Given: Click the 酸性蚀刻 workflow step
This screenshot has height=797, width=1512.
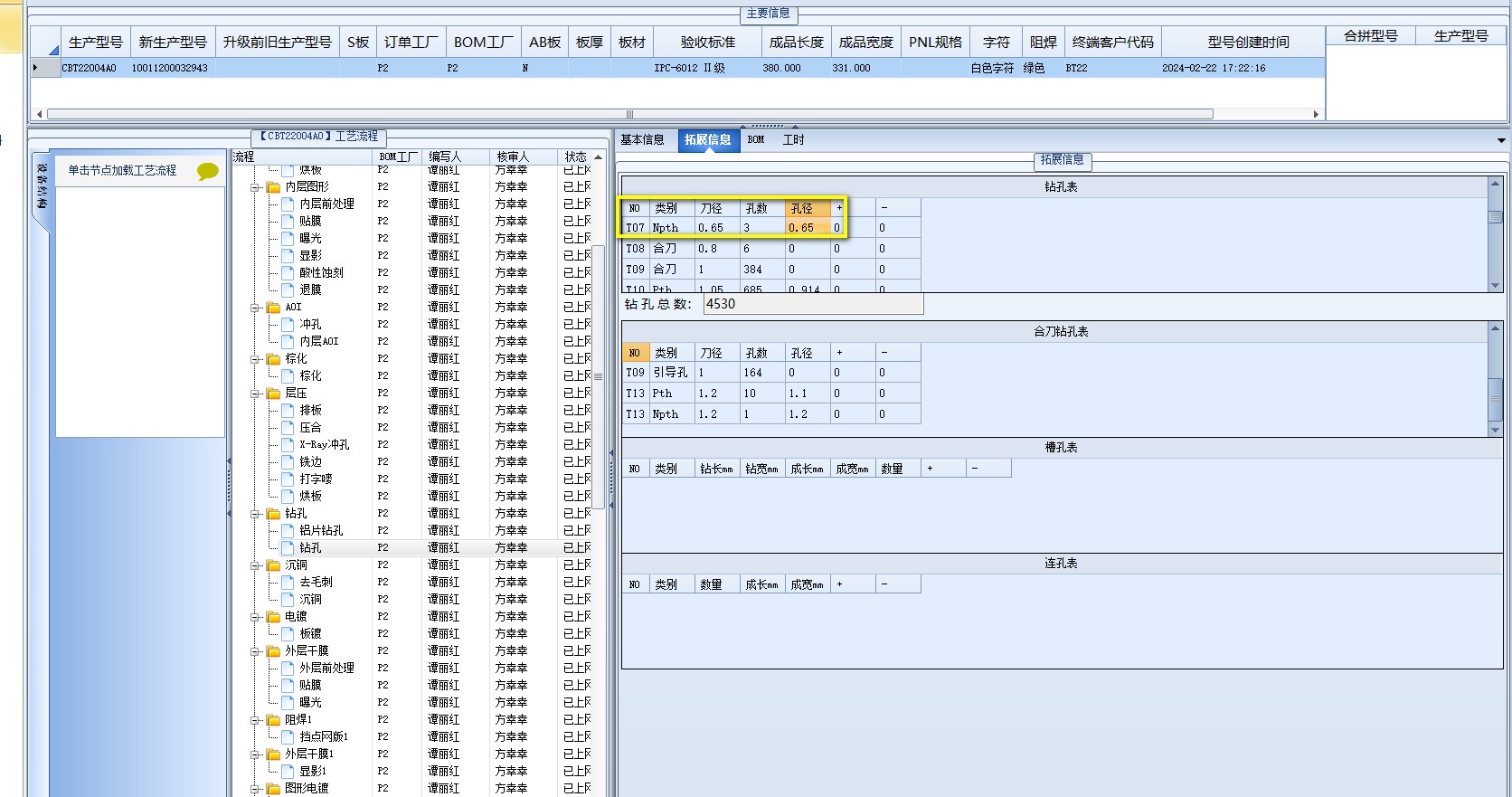Looking at the screenshot, I should point(321,273).
